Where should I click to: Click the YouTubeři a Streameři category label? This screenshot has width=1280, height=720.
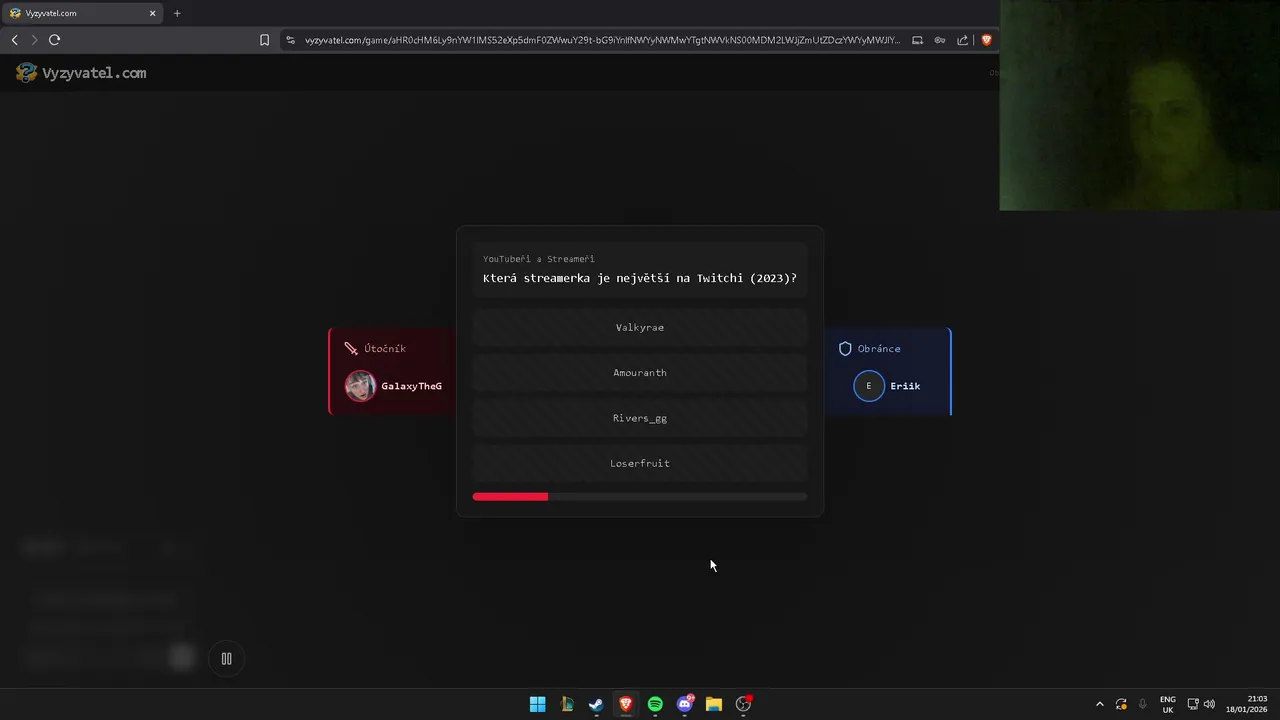[539, 259]
